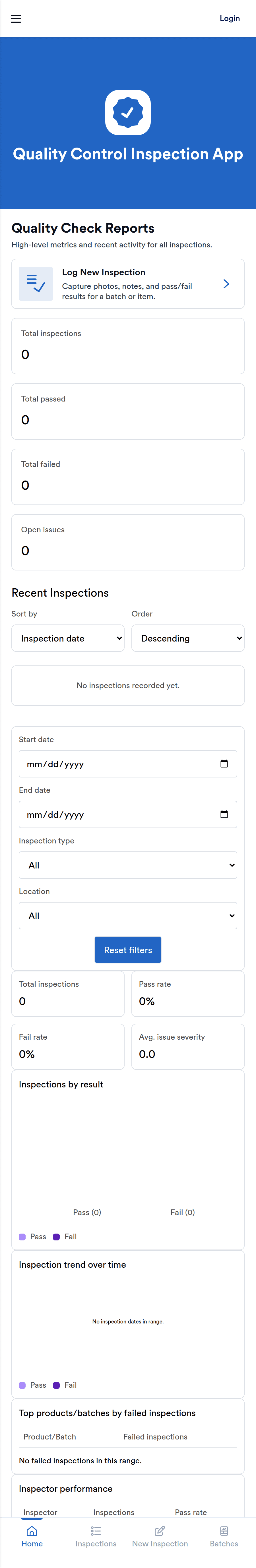
Task: Open the Start date calendar picker icon
Action: pos(224,763)
